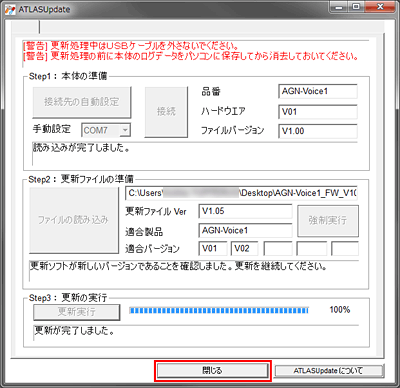This screenshot has width=400, height=388.
Task: Click the update file path field
Action: tap(241, 193)
